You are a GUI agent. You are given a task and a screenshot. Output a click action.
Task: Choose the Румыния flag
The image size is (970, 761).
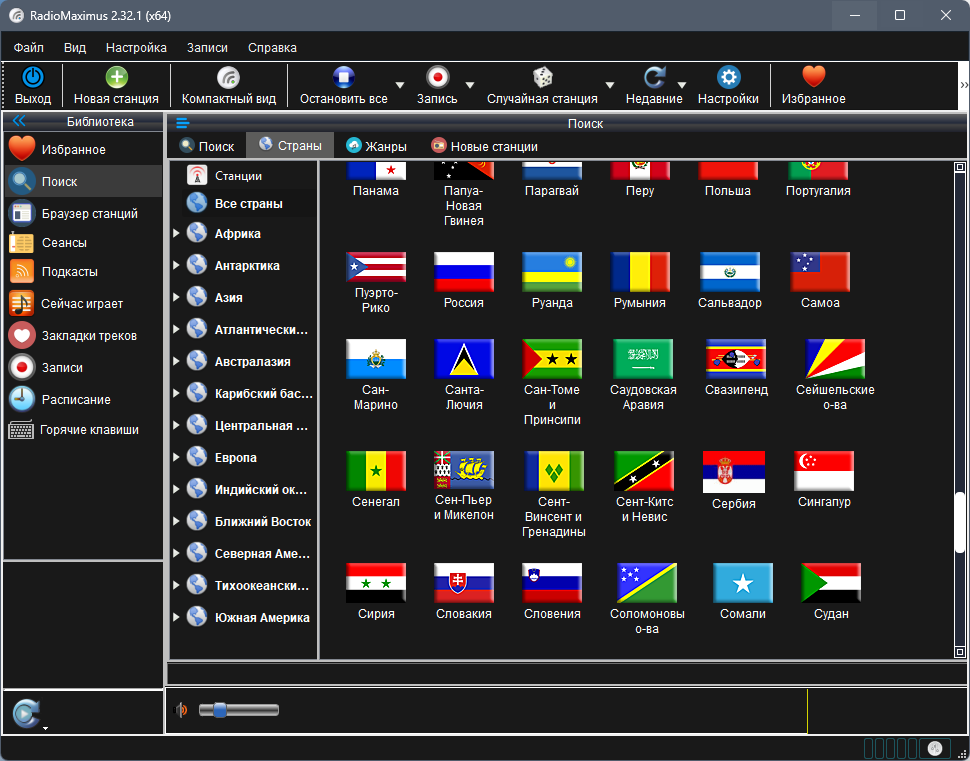[x=640, y=272]
